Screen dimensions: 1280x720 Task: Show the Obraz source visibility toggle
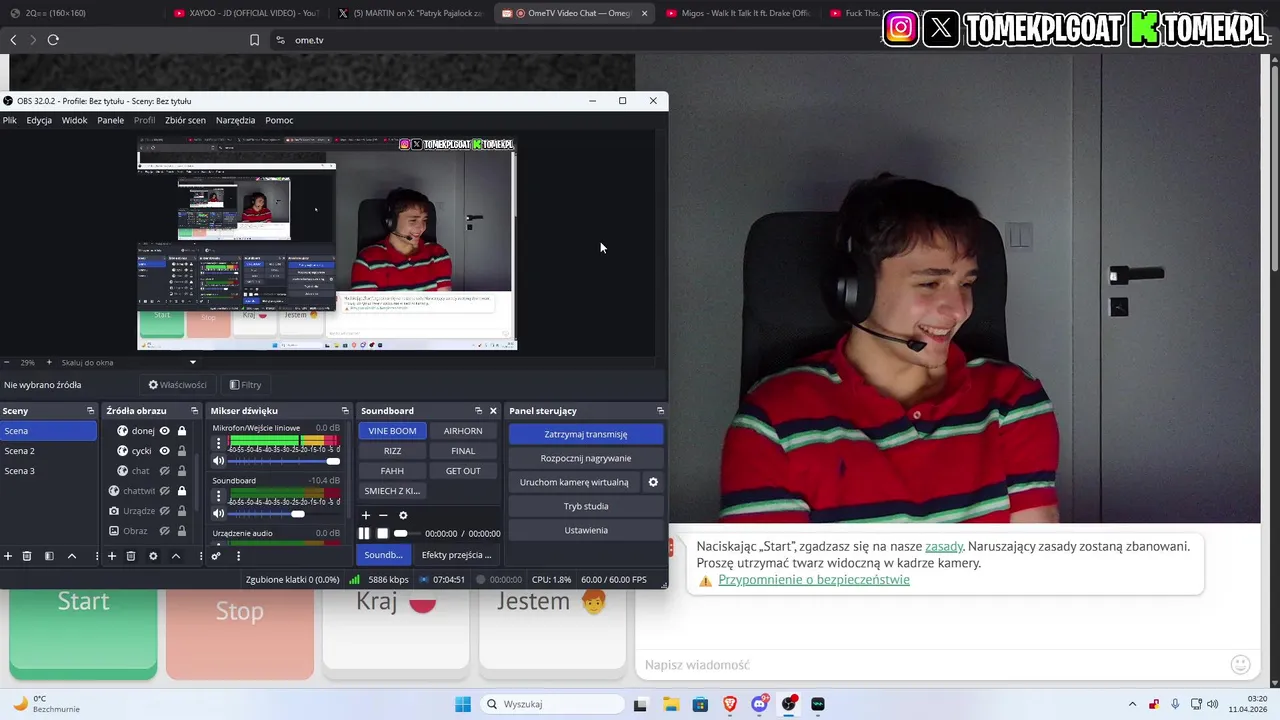click(165, 531)
